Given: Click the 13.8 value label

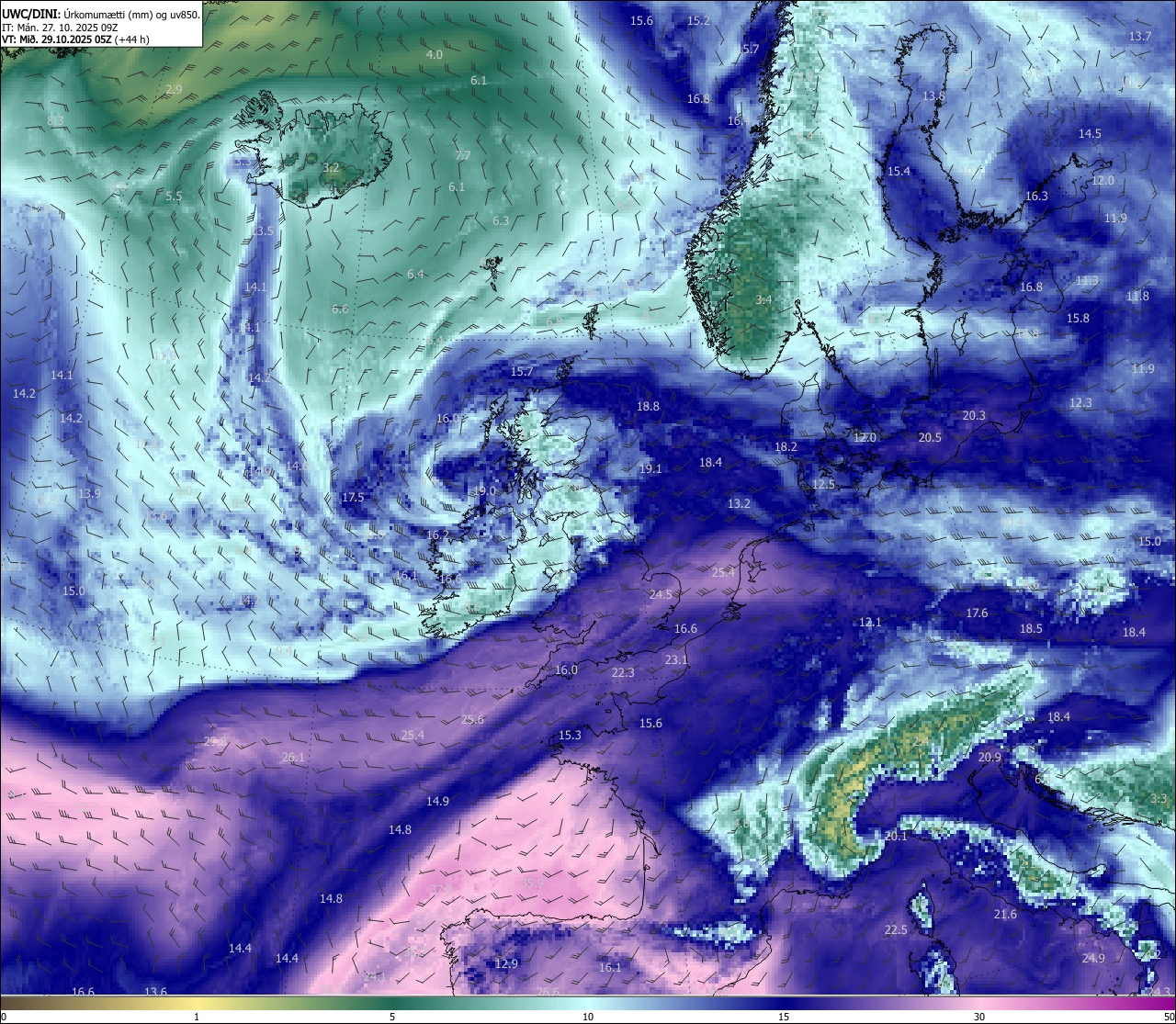Looking at the screenshot, I should 933,96.
